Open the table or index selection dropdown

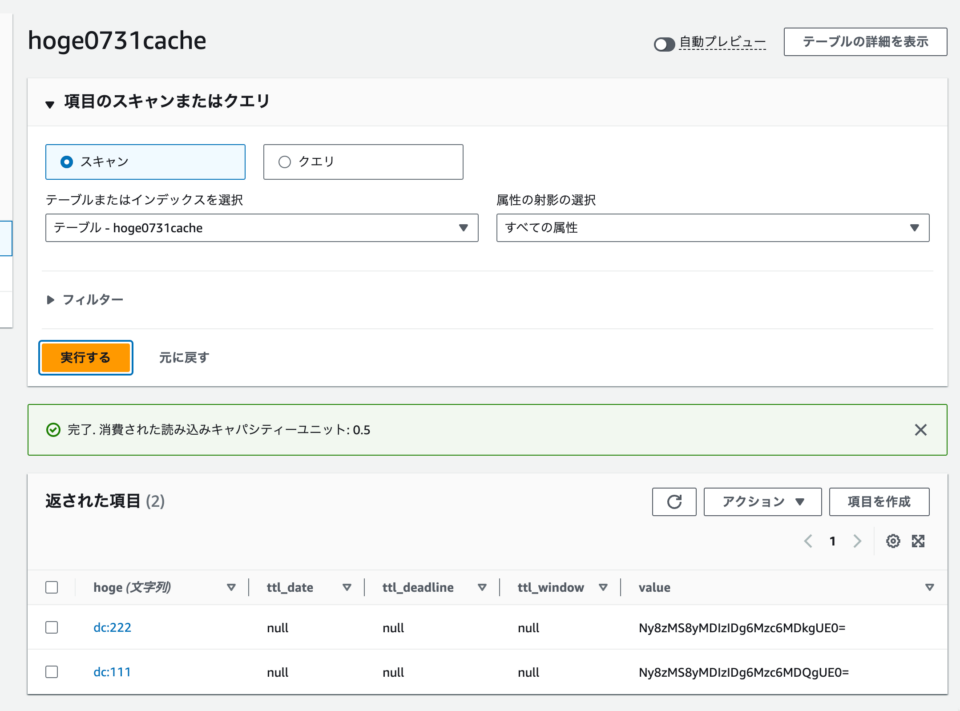pyautogui.click(x=261, y=227)
